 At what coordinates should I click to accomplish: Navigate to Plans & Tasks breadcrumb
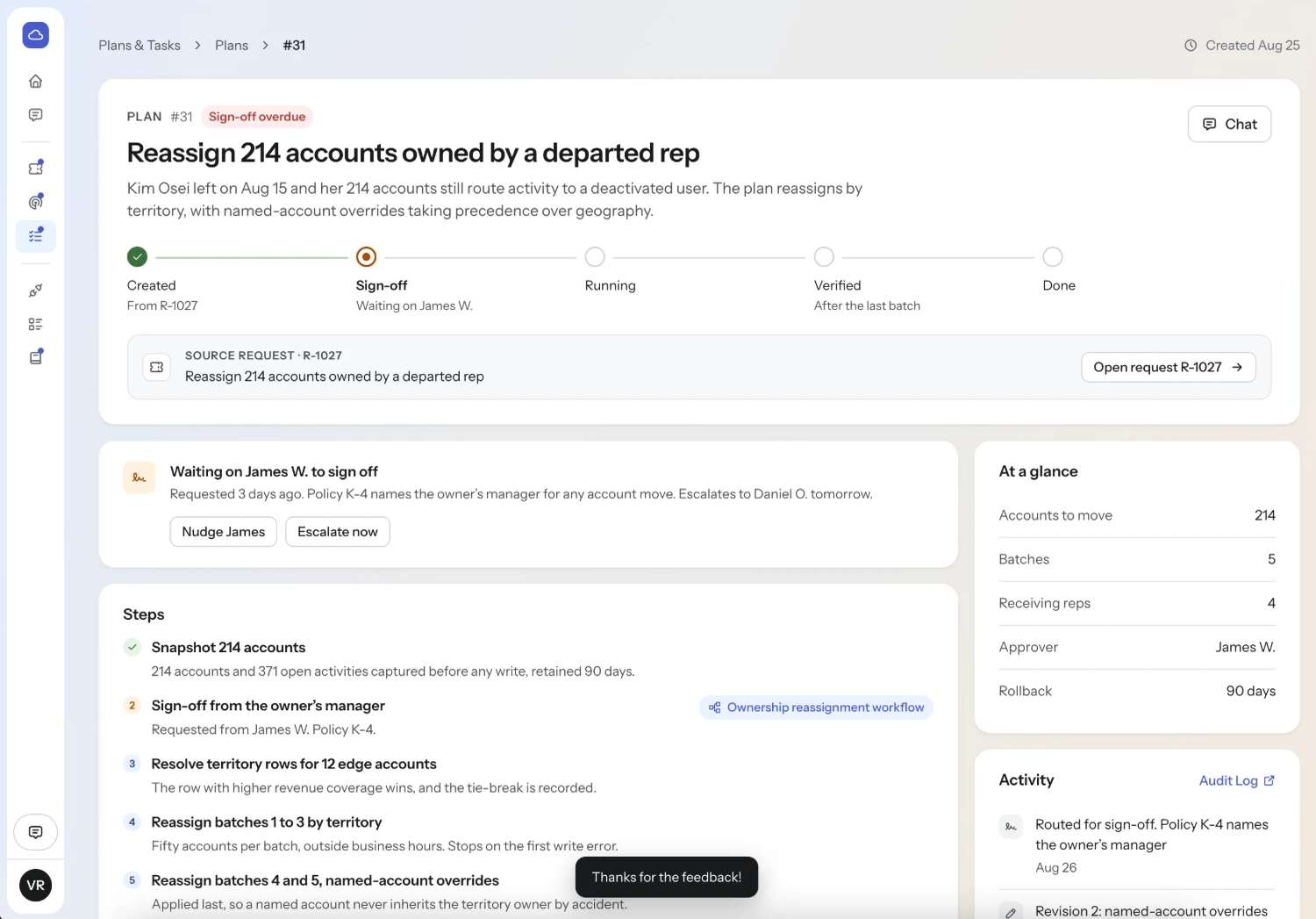pos(139,46)
